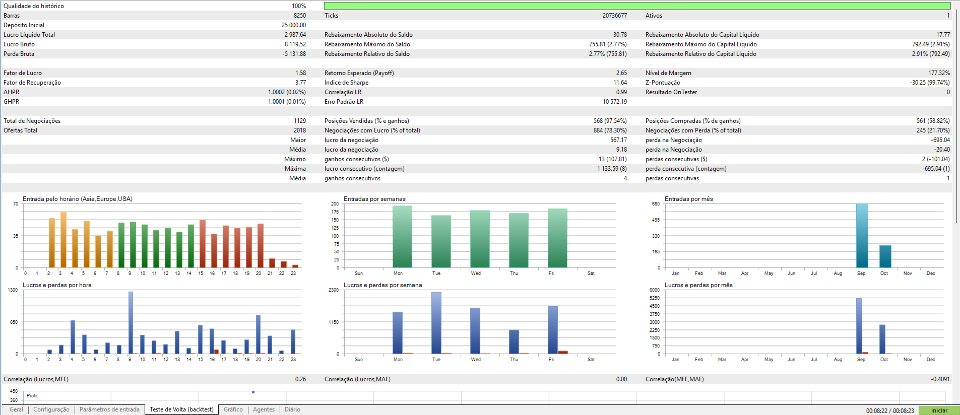The width and height of the screenshot is (960, 415).
Task: Switch to the Geral tab
Action: (x=15, y=409)
